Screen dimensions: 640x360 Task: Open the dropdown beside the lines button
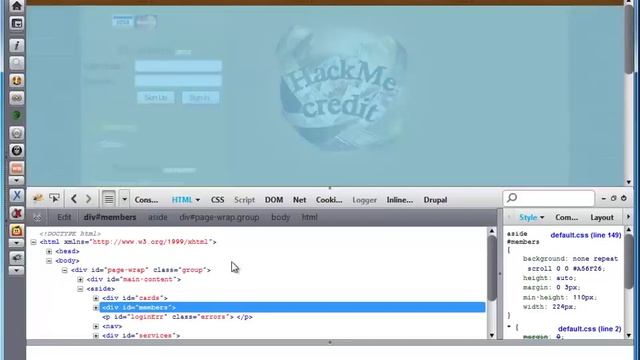click(x=124, y=199)
